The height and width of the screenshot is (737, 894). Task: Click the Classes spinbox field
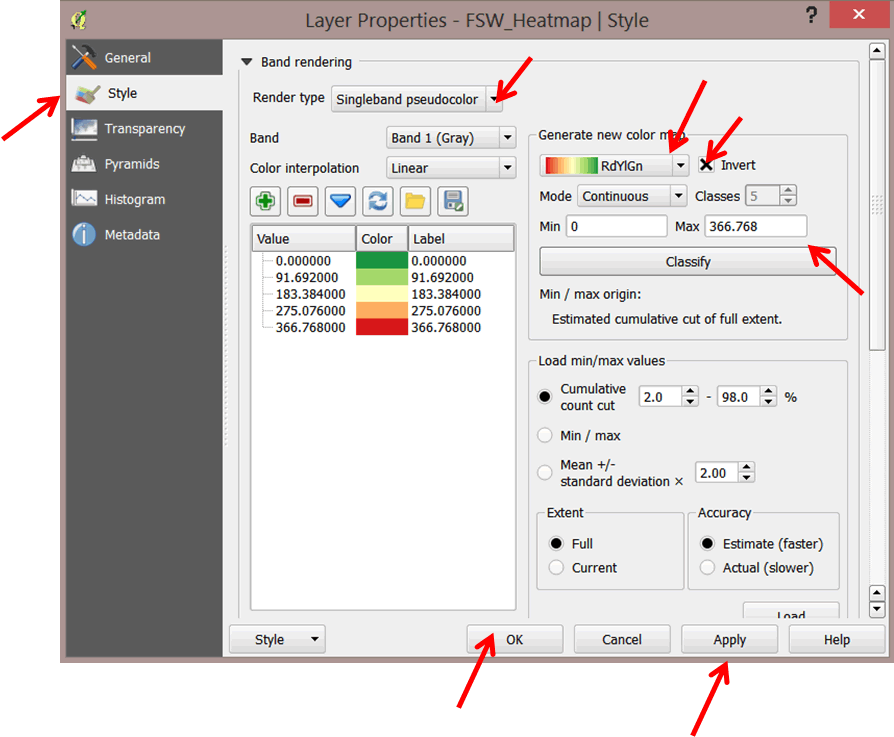764,196
